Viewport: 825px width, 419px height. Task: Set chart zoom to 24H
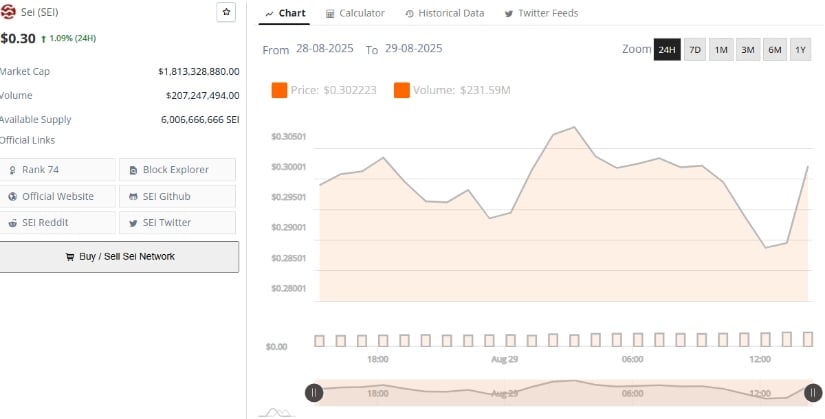click(667, 49)
